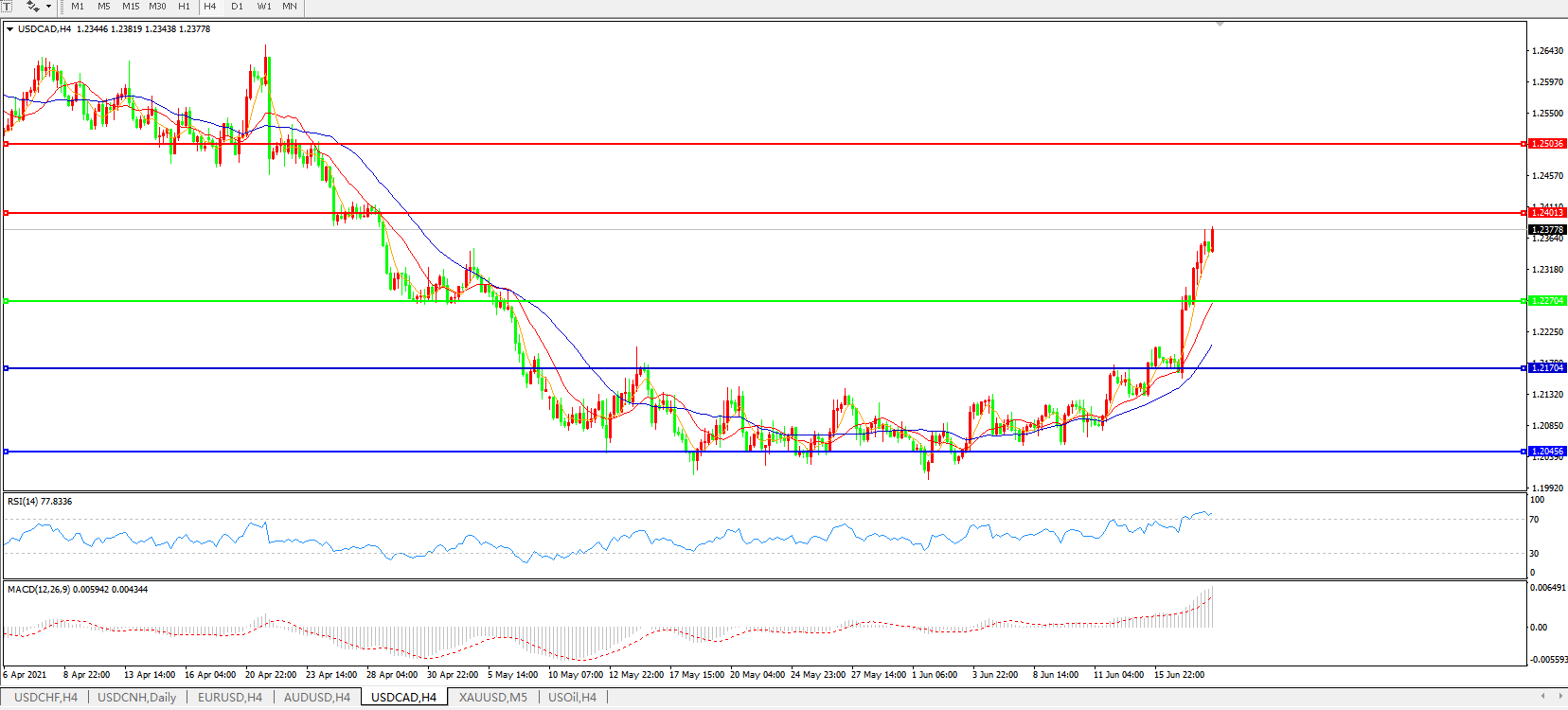Choose the MN monthly timeframe
Viewport: 1568px width, 710px height.
coord(290,7)
